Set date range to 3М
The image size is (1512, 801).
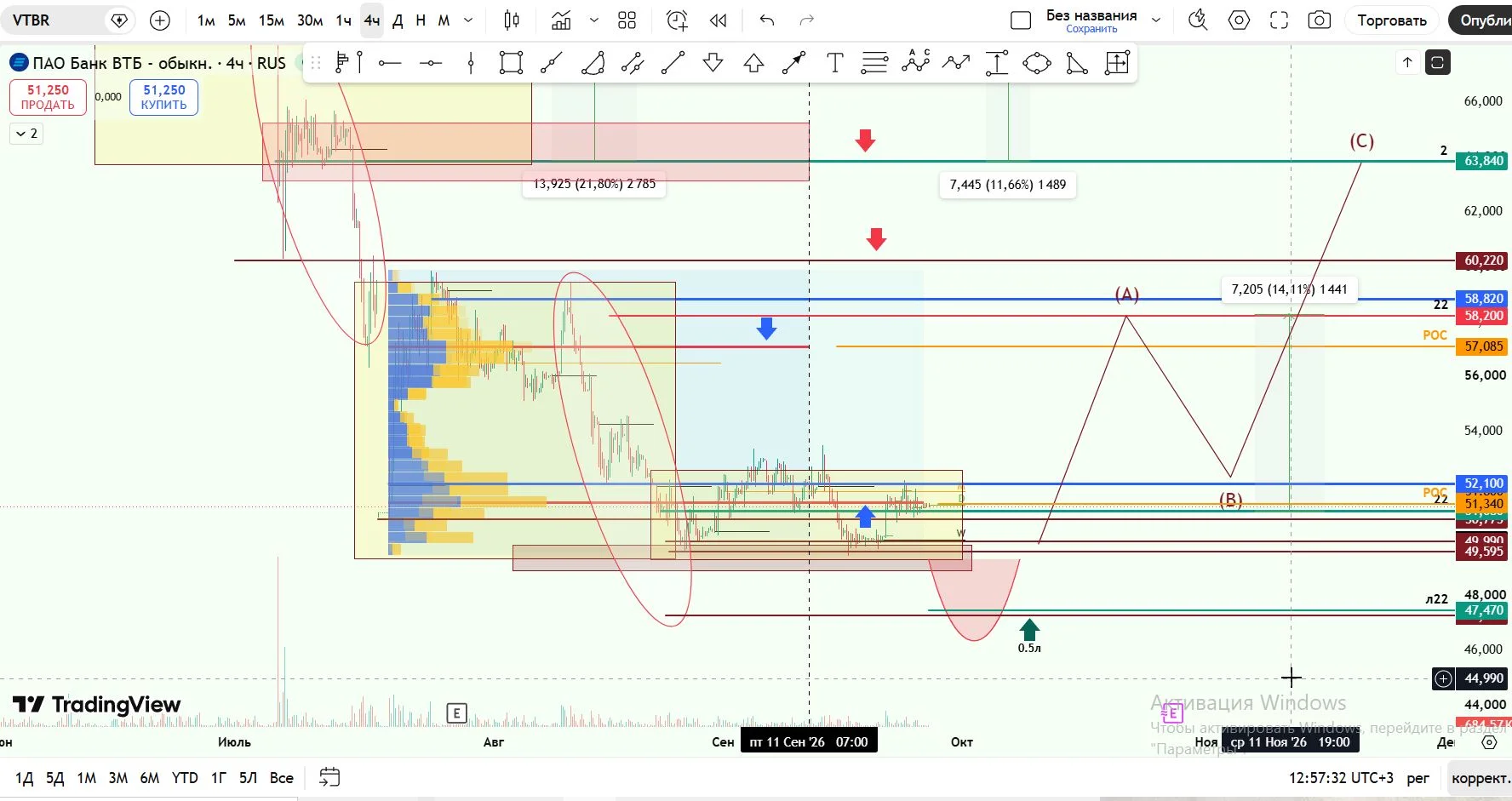118,778
